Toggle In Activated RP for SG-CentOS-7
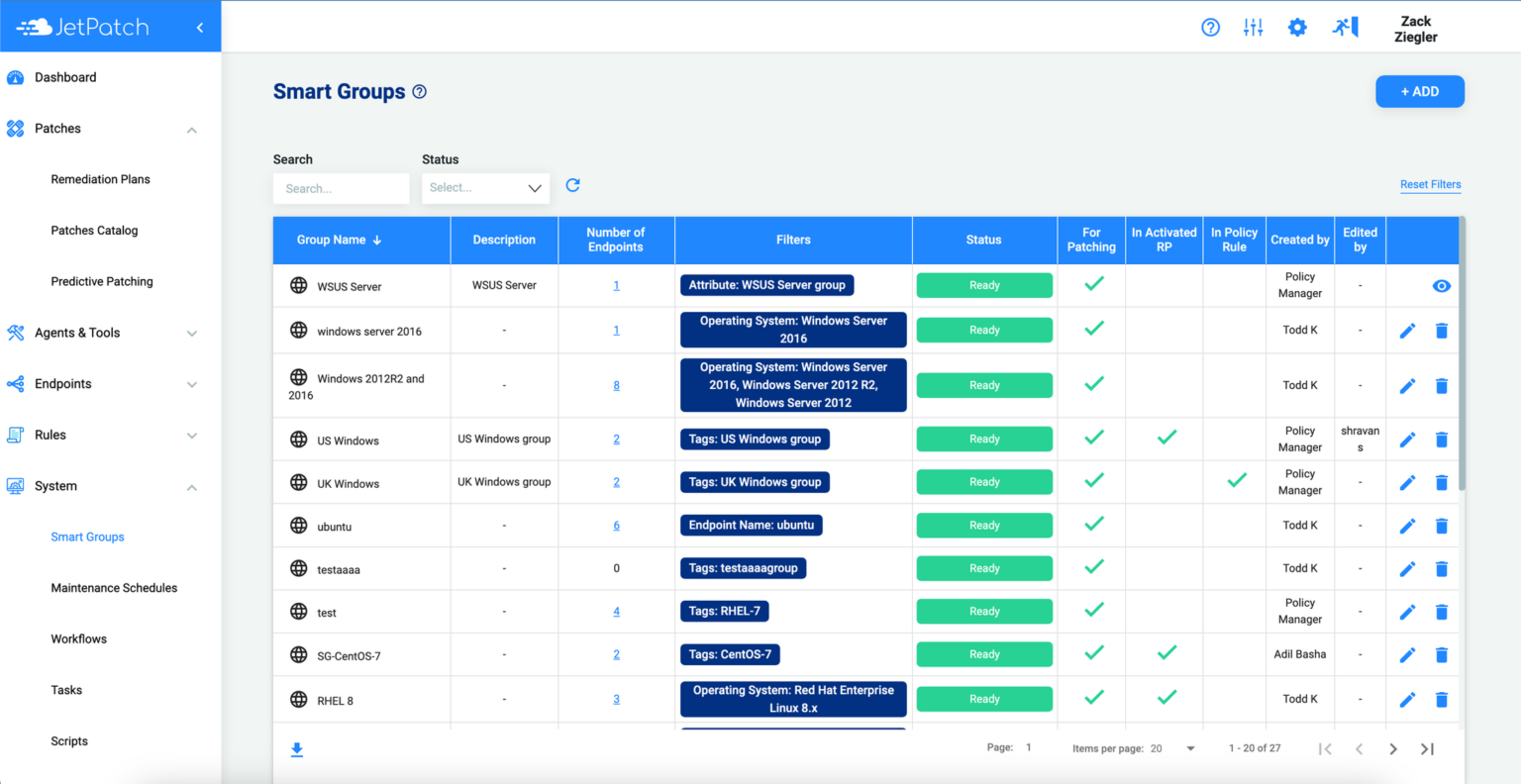The image size is (1521, 784). [1165, 654]
